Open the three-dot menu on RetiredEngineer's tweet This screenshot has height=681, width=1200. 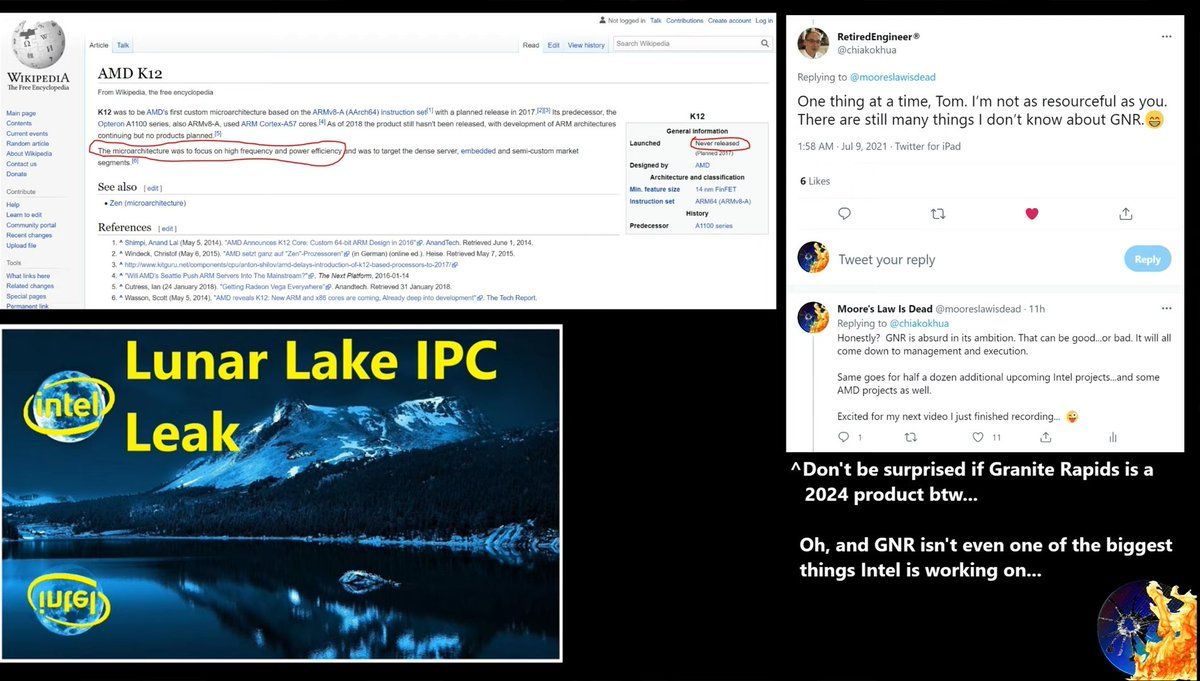pos(1166,36)
